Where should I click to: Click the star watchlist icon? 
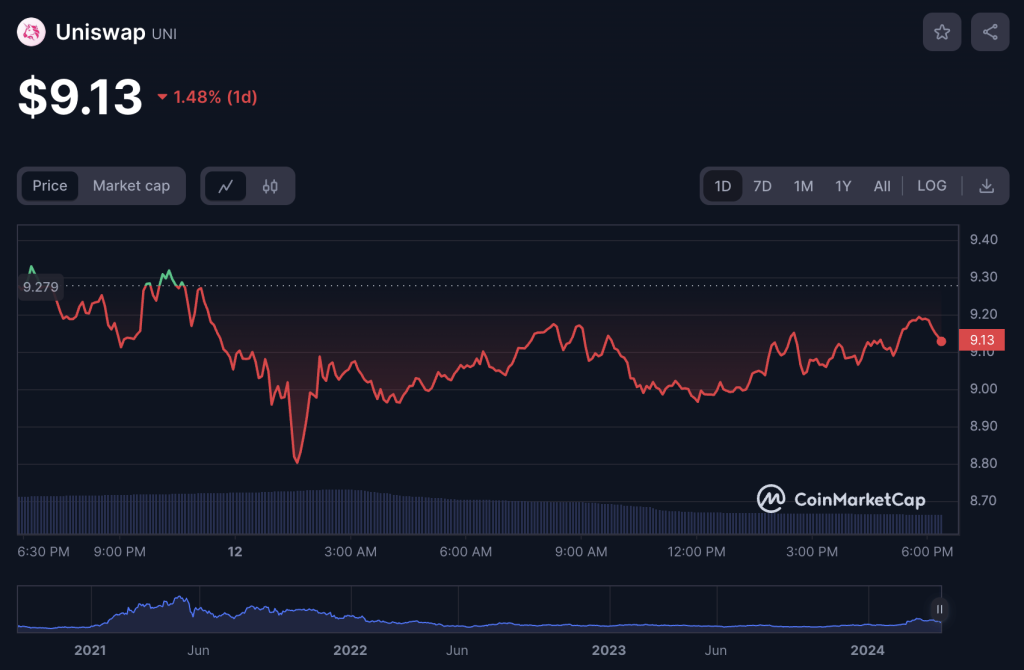coord(941,32)
